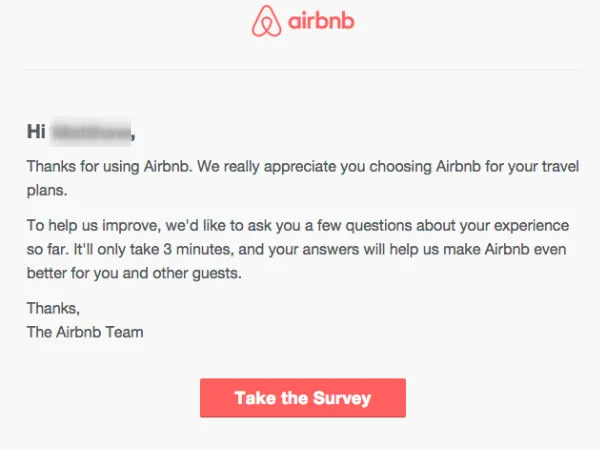
Task: Click the "Thanks for using Airbnb" sentence
Action: pyautogui.click(x=108, y=166)
